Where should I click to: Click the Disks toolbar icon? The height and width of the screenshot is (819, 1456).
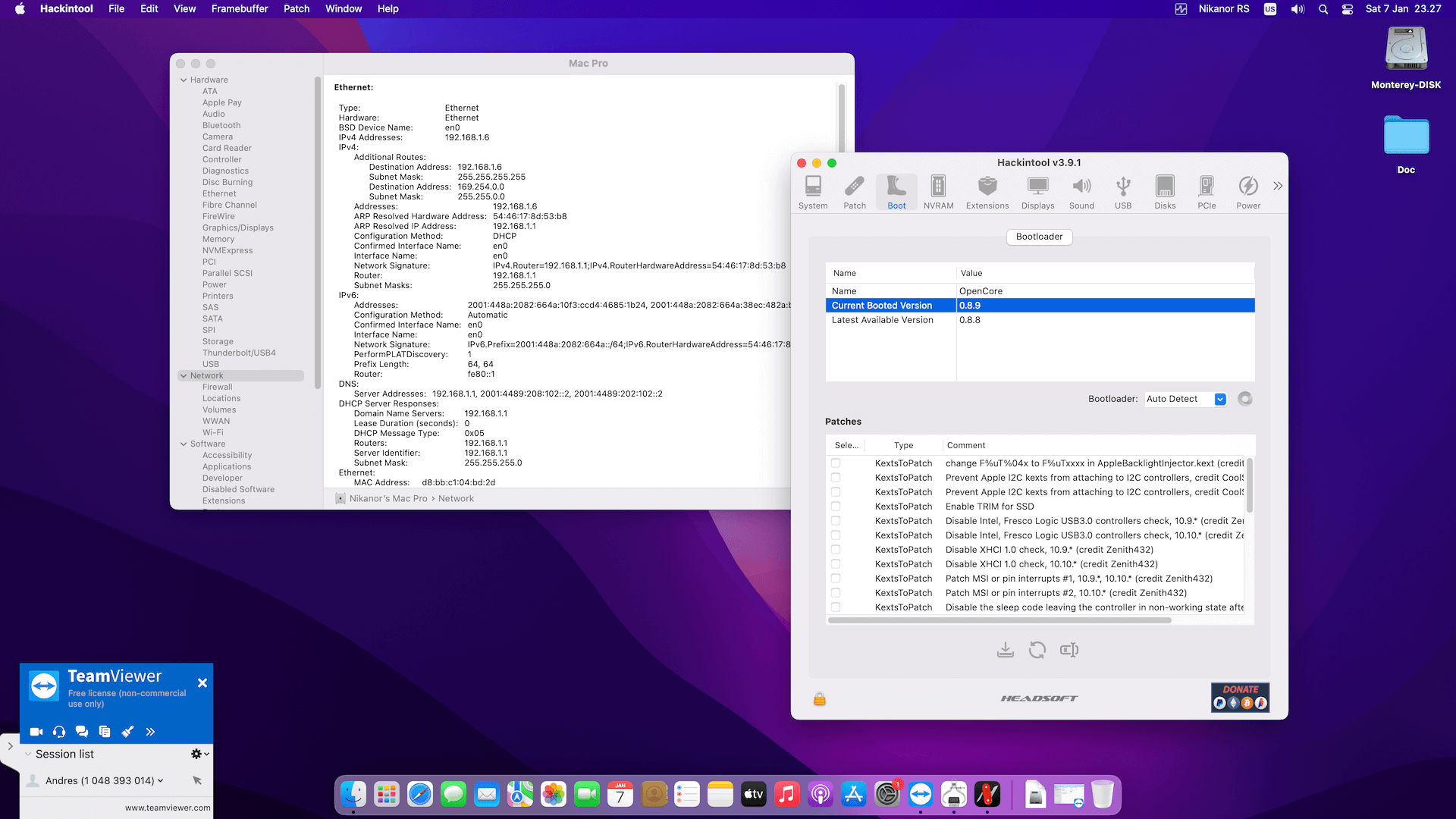coord(1165,192)
